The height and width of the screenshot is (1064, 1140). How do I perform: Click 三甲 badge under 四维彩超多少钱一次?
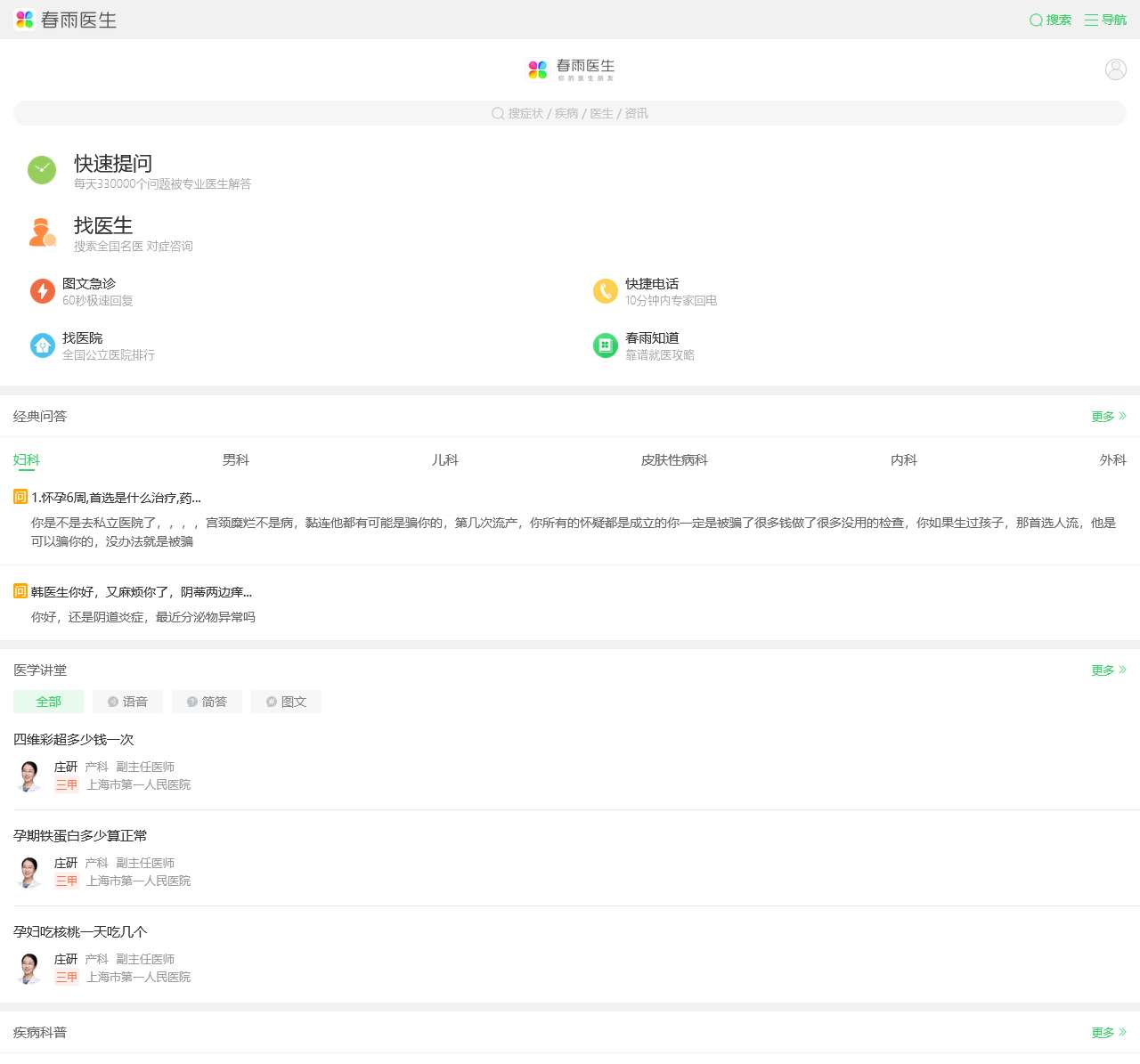[67, 785]
